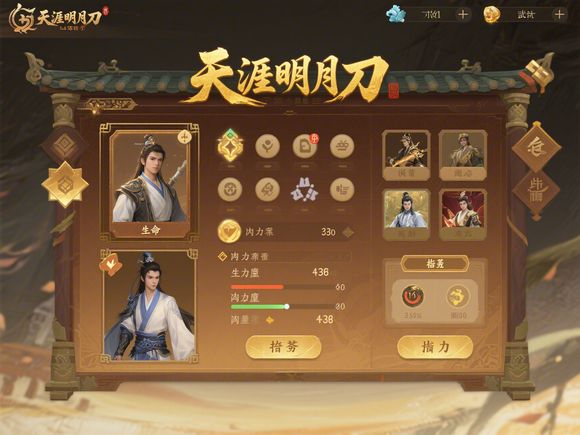This screenshot has height=435, width=580.
Task: Select the silver shards icon in skill grid
Action: click(x=304, y=190)
